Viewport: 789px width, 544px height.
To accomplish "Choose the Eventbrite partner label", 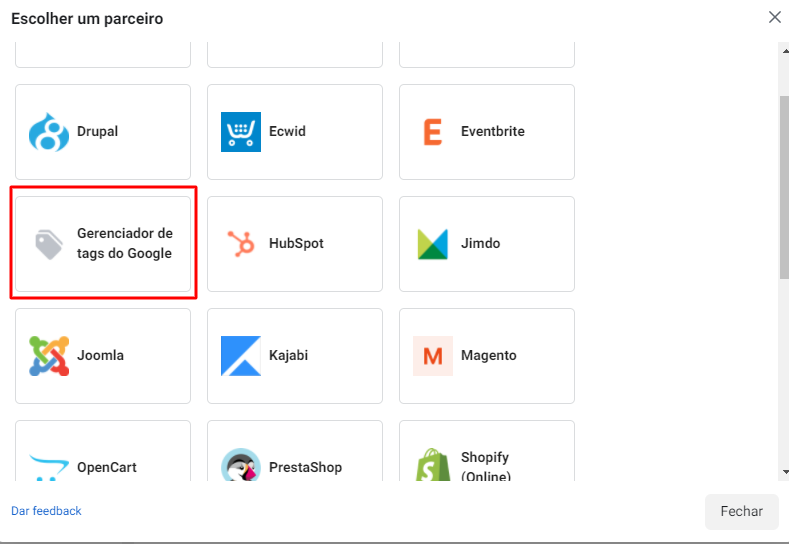I will click(x=493, y=131).
